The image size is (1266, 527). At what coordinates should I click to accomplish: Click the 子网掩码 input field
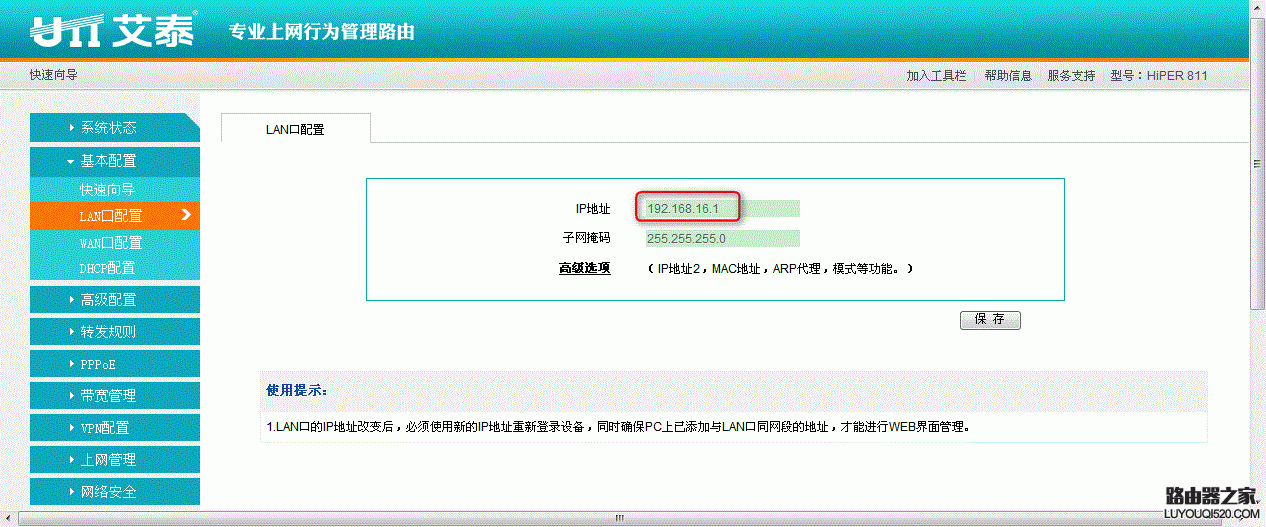pyautogui.click(x=722, y=239)
